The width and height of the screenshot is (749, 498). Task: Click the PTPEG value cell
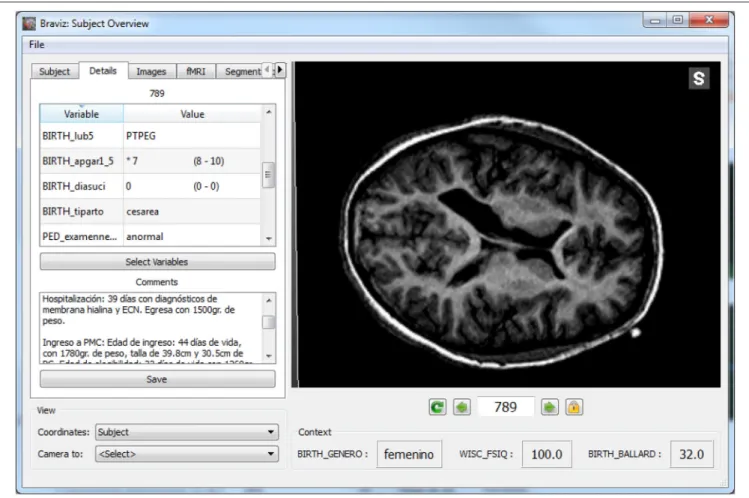192,136
